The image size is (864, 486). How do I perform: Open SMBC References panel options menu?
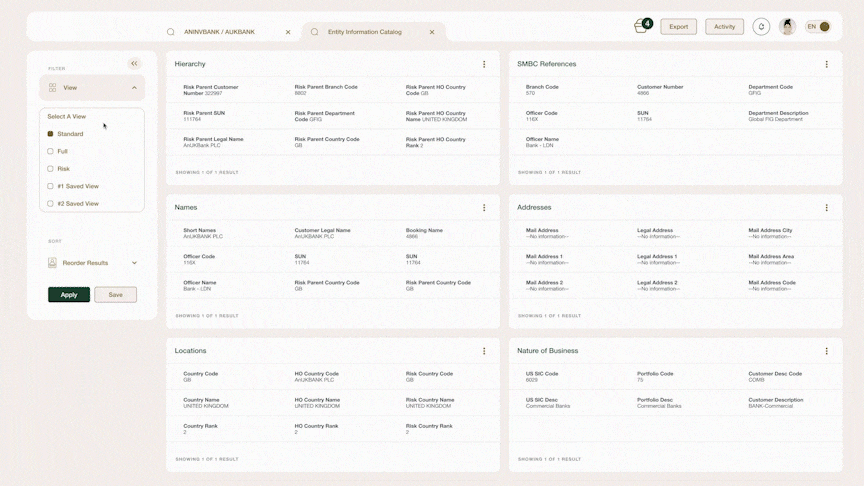pyautogui.click(x=827, y=64)
